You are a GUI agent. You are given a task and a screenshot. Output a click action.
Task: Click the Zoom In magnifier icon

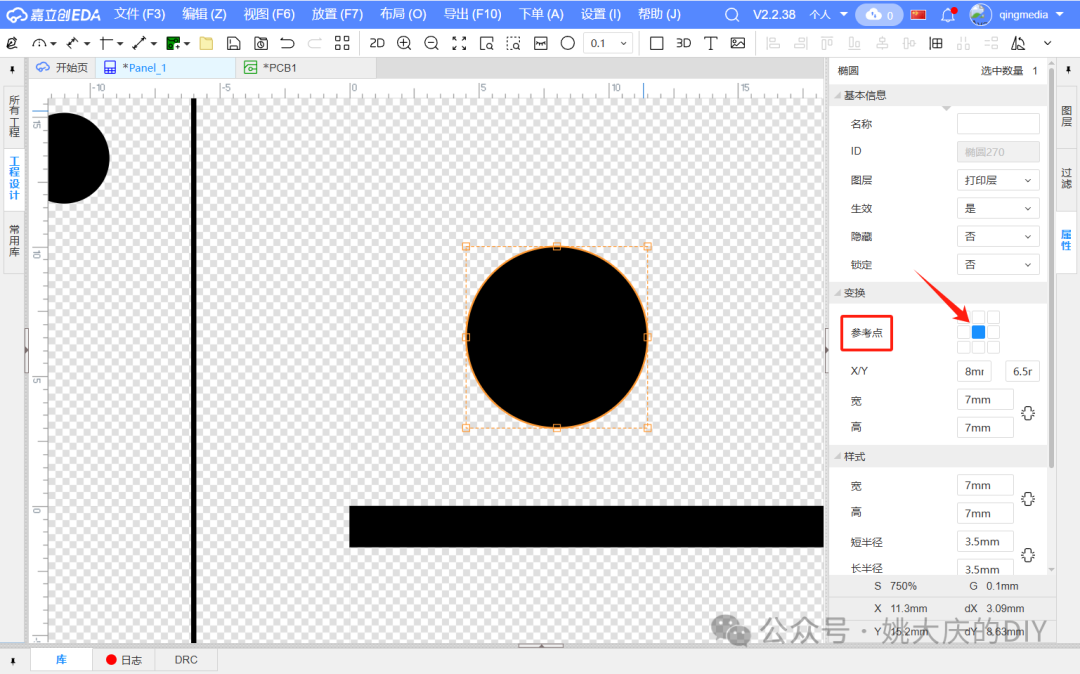tap(404, 43)
